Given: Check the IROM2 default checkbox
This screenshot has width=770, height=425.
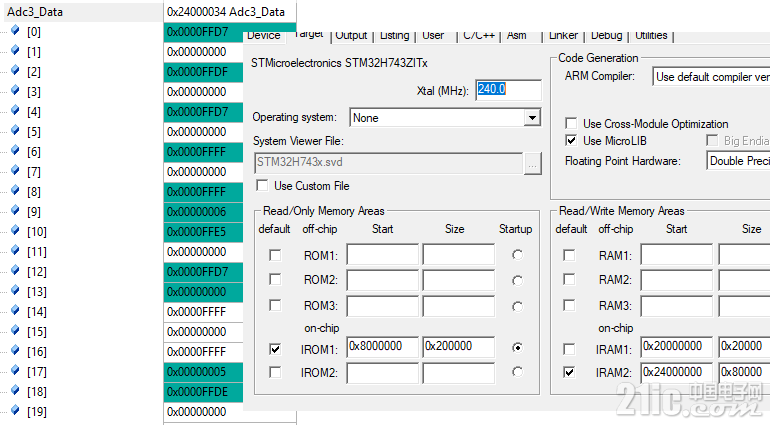Looking at the screenshot, I should pyautogui.click(x=275, y=372).
